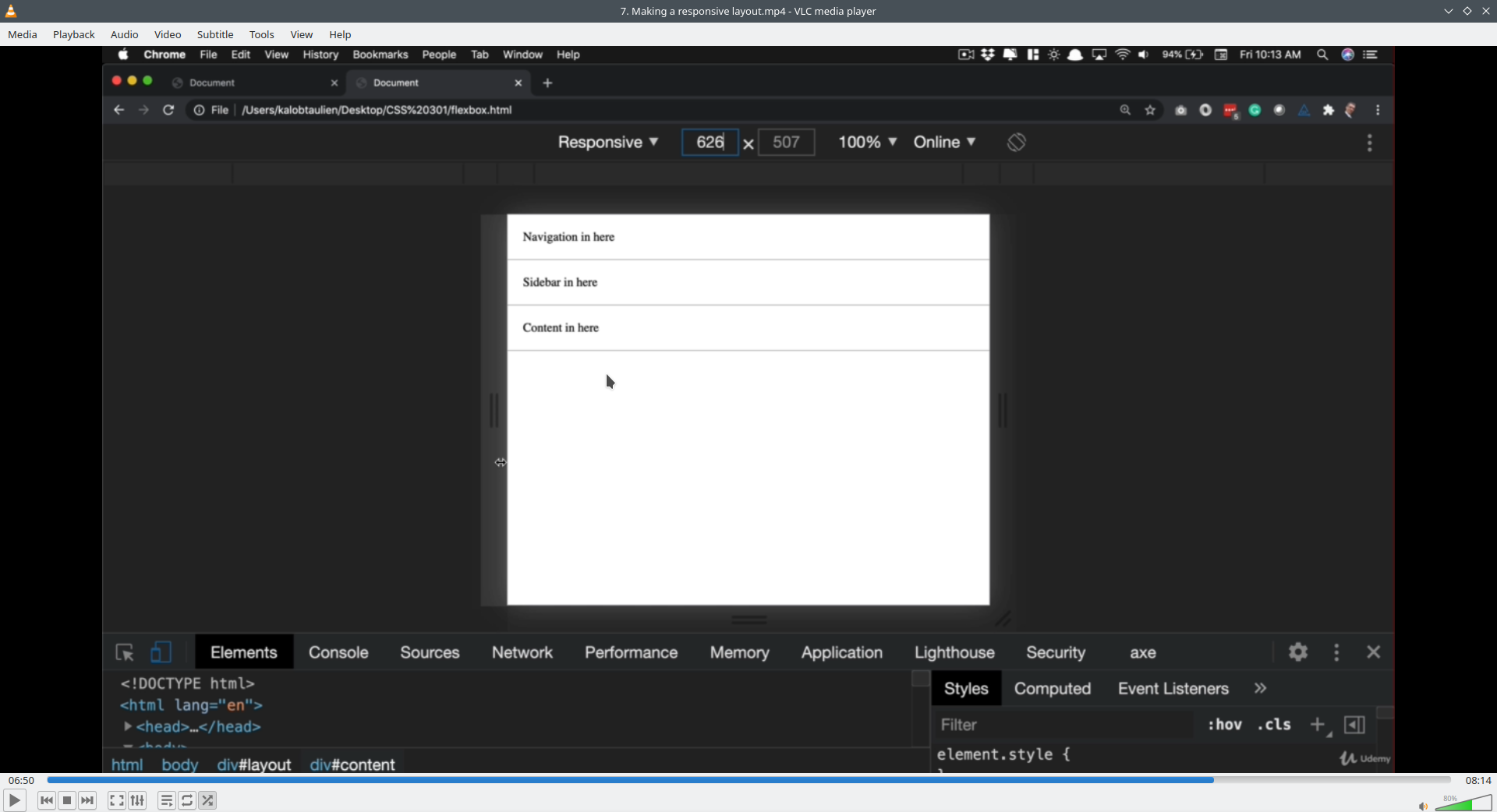The height and width of the screenshot is (812, 1497).
Task: Open a new Chrome tab
Action: [x=547, y=83]
